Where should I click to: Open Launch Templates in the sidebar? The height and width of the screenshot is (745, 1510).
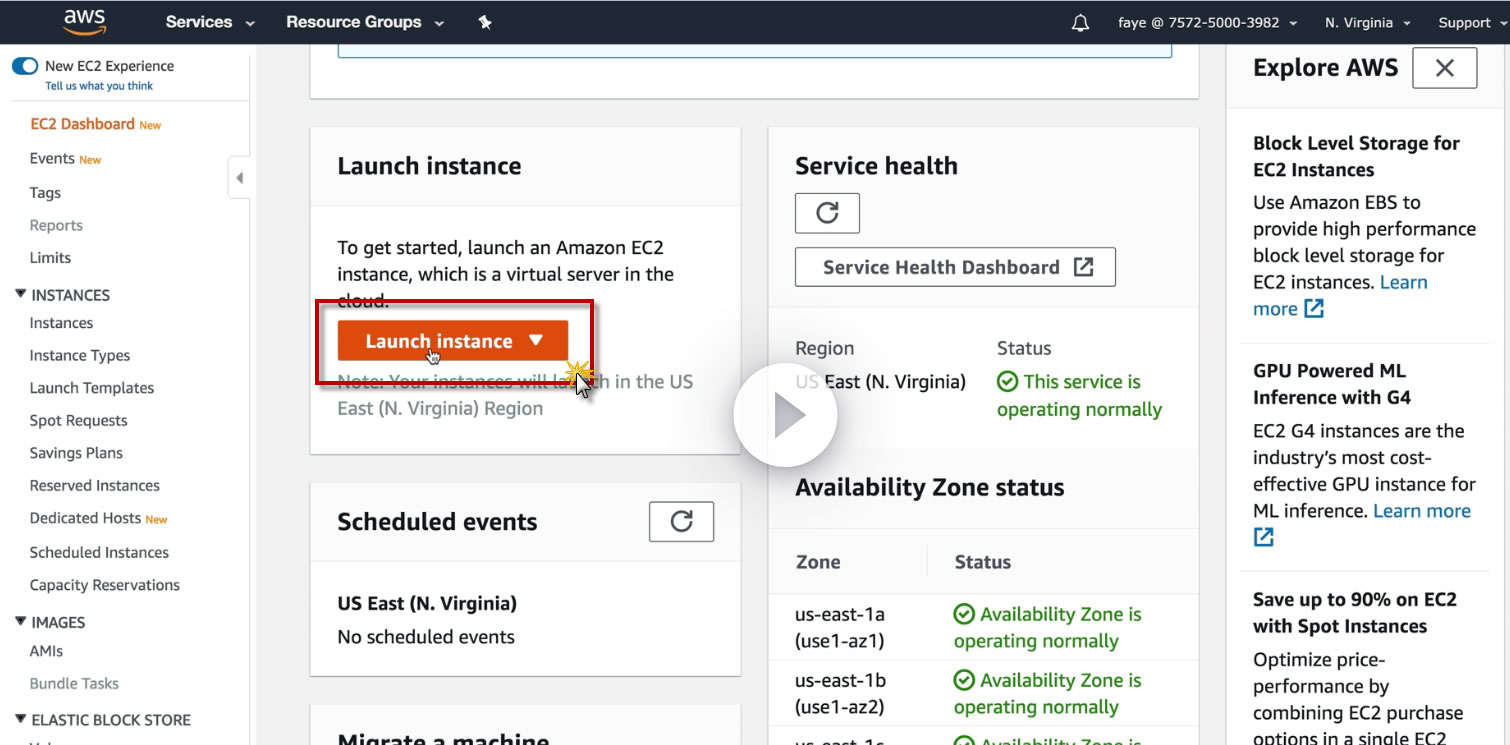(92, 388)
